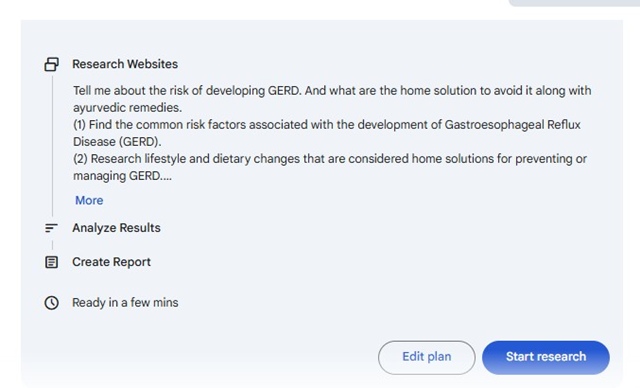
Task: Click the gray bar at top right edge
Action: click(574, 3)
